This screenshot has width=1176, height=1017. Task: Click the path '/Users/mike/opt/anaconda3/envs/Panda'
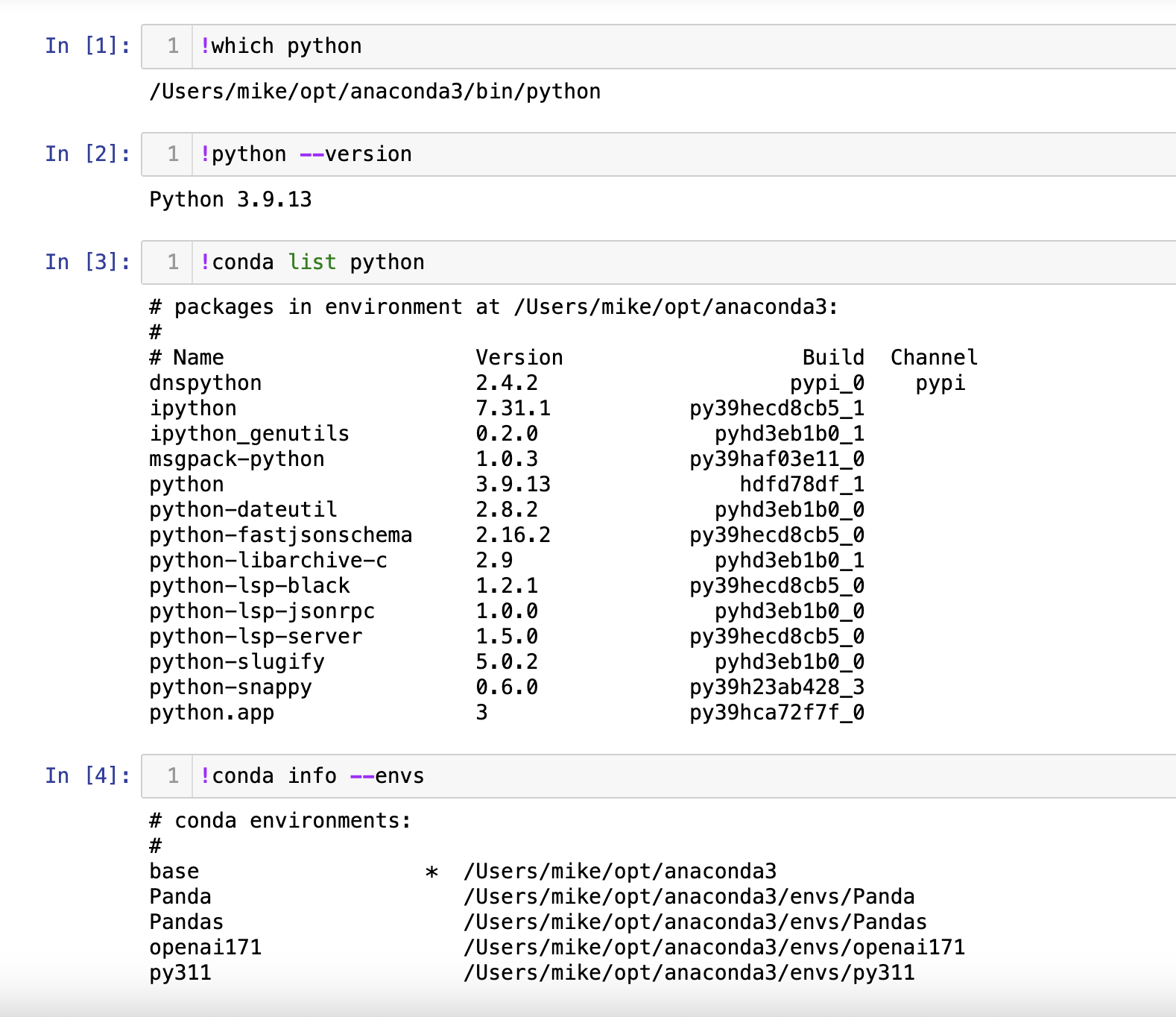coord(689,897)
